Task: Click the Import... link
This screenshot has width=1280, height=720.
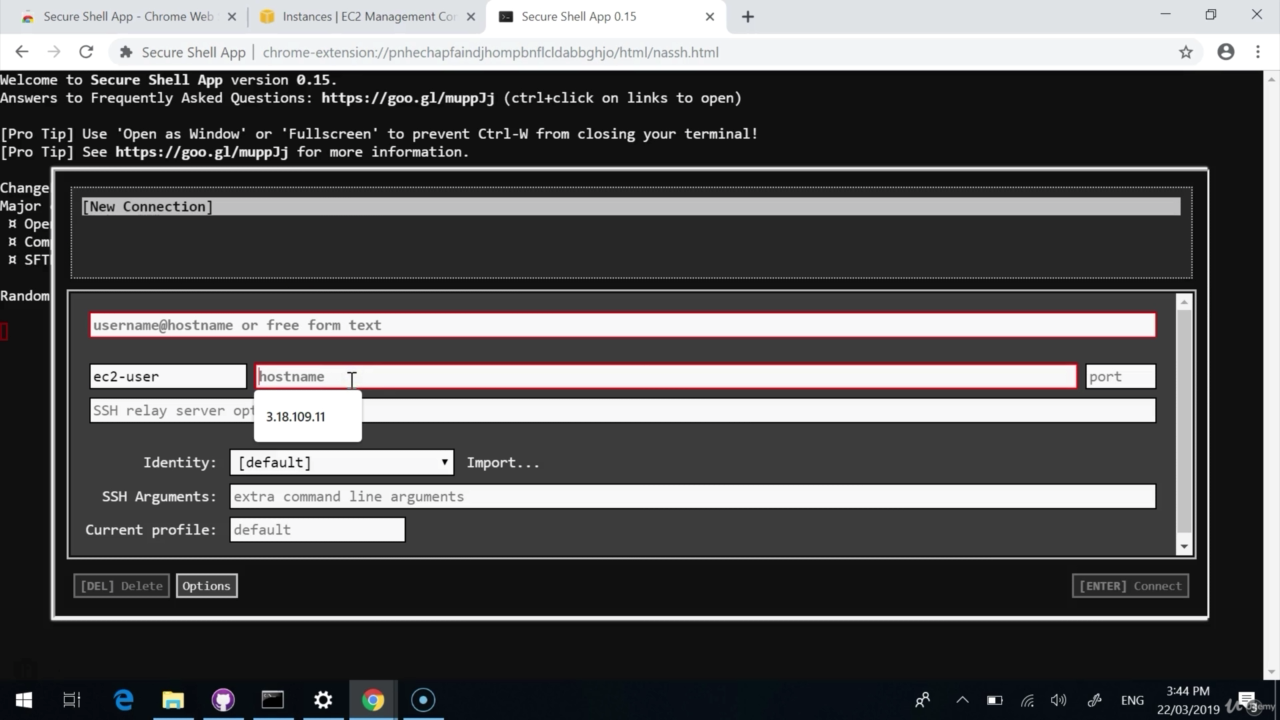Action: point(503,462)
